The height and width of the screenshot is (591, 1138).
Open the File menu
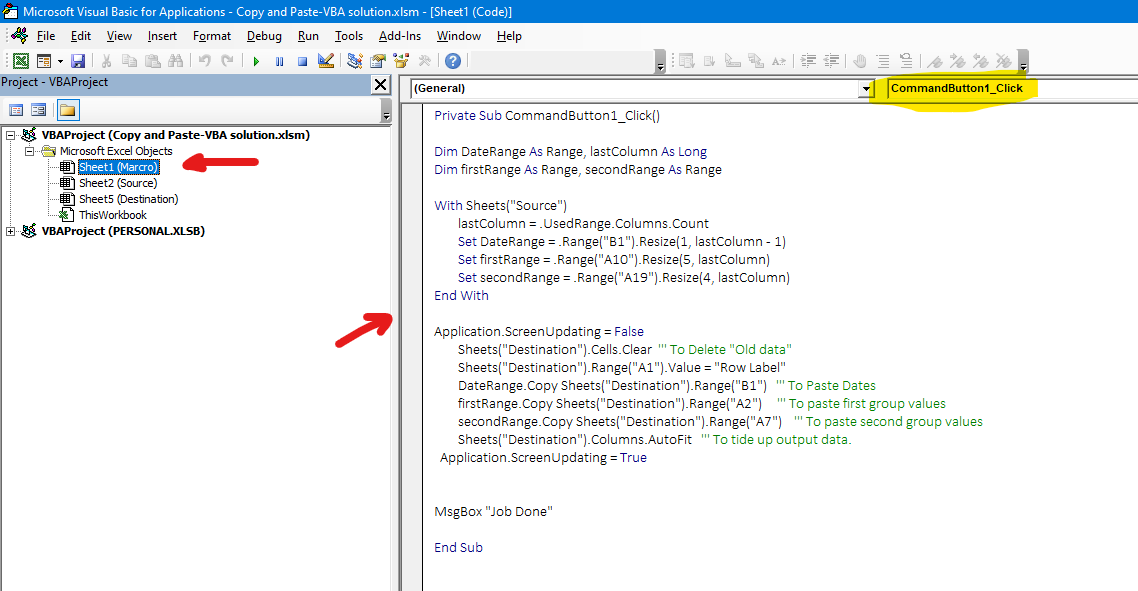click(x=46, y=36)
